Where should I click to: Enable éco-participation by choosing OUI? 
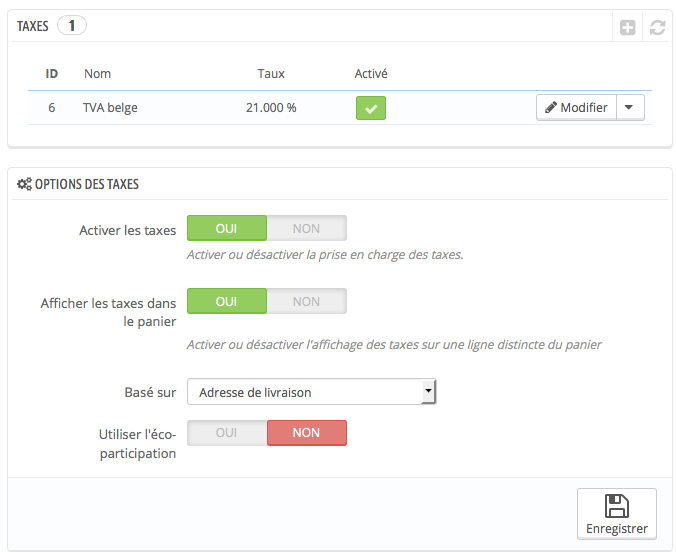click(x=227, y=433)
